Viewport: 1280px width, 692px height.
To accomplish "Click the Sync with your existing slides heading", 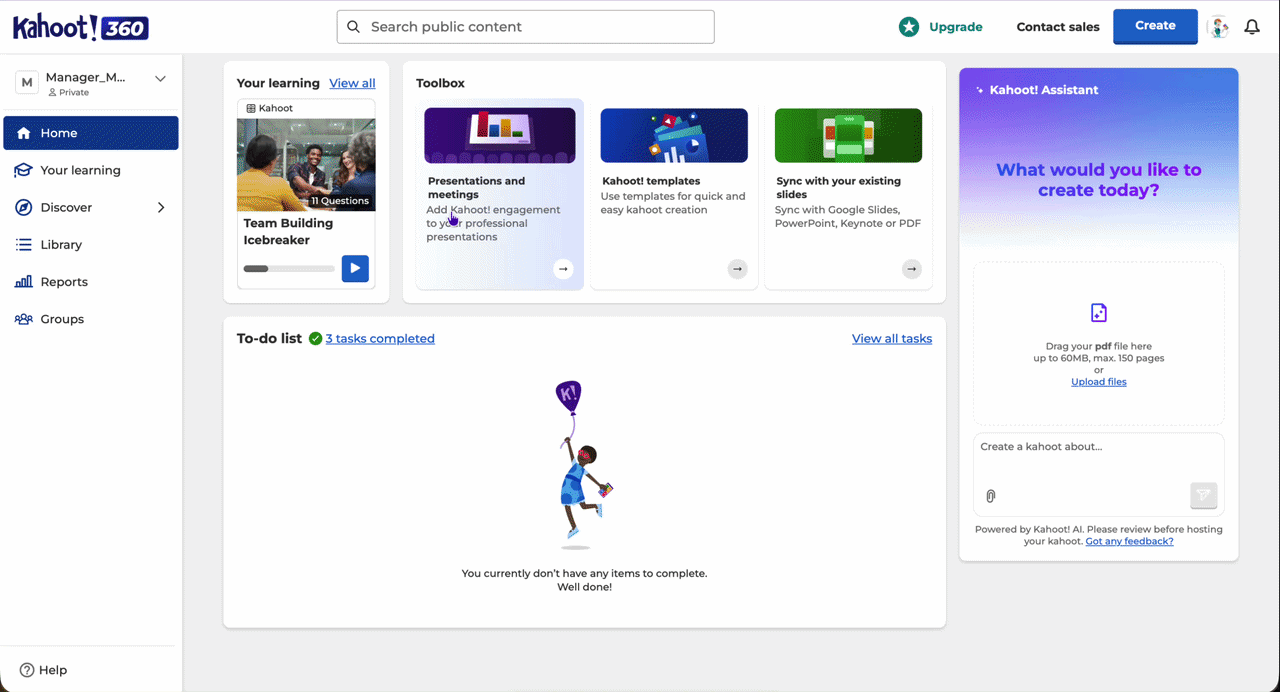I will (838, 188).
